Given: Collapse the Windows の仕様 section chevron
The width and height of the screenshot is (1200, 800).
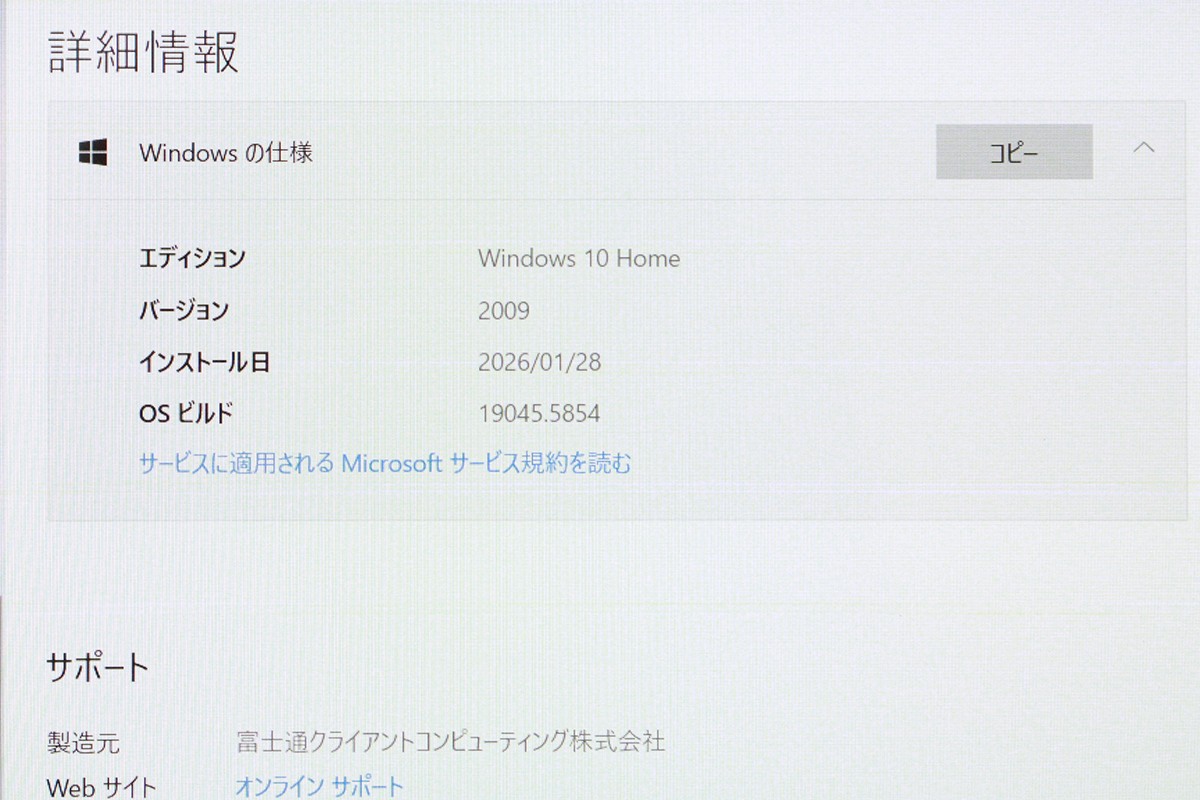Looking at the screenshot, I should point(1144,149).
